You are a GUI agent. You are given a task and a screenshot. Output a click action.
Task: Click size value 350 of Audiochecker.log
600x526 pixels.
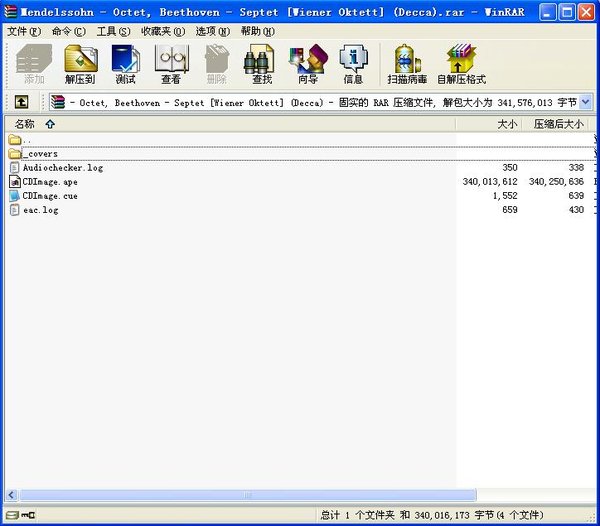pyautogui.click(x=510, y=168)
